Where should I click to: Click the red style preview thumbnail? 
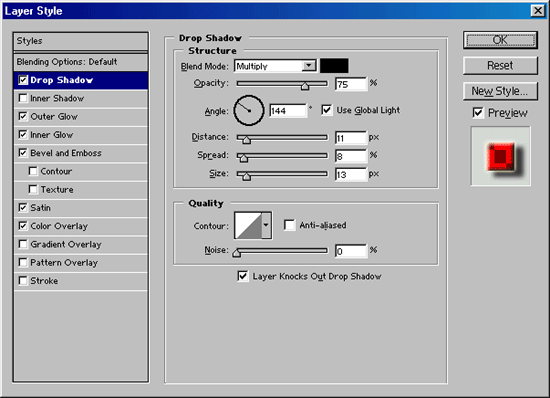[501, 156]
